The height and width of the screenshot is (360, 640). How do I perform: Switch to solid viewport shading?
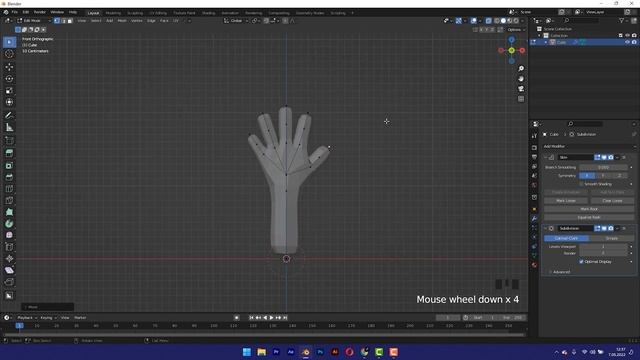503,20
